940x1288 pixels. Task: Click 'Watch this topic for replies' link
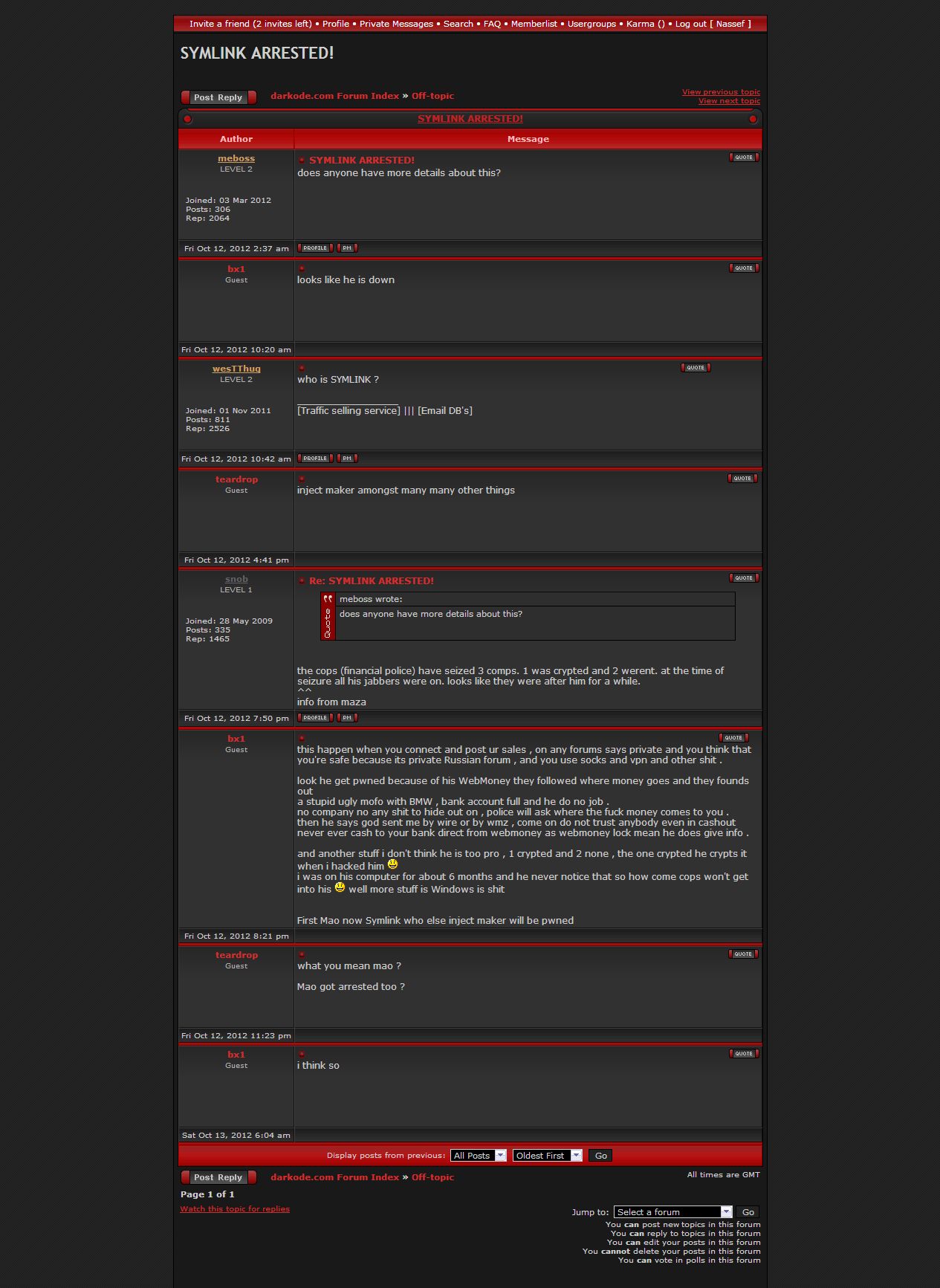[x=235, y=1209]
